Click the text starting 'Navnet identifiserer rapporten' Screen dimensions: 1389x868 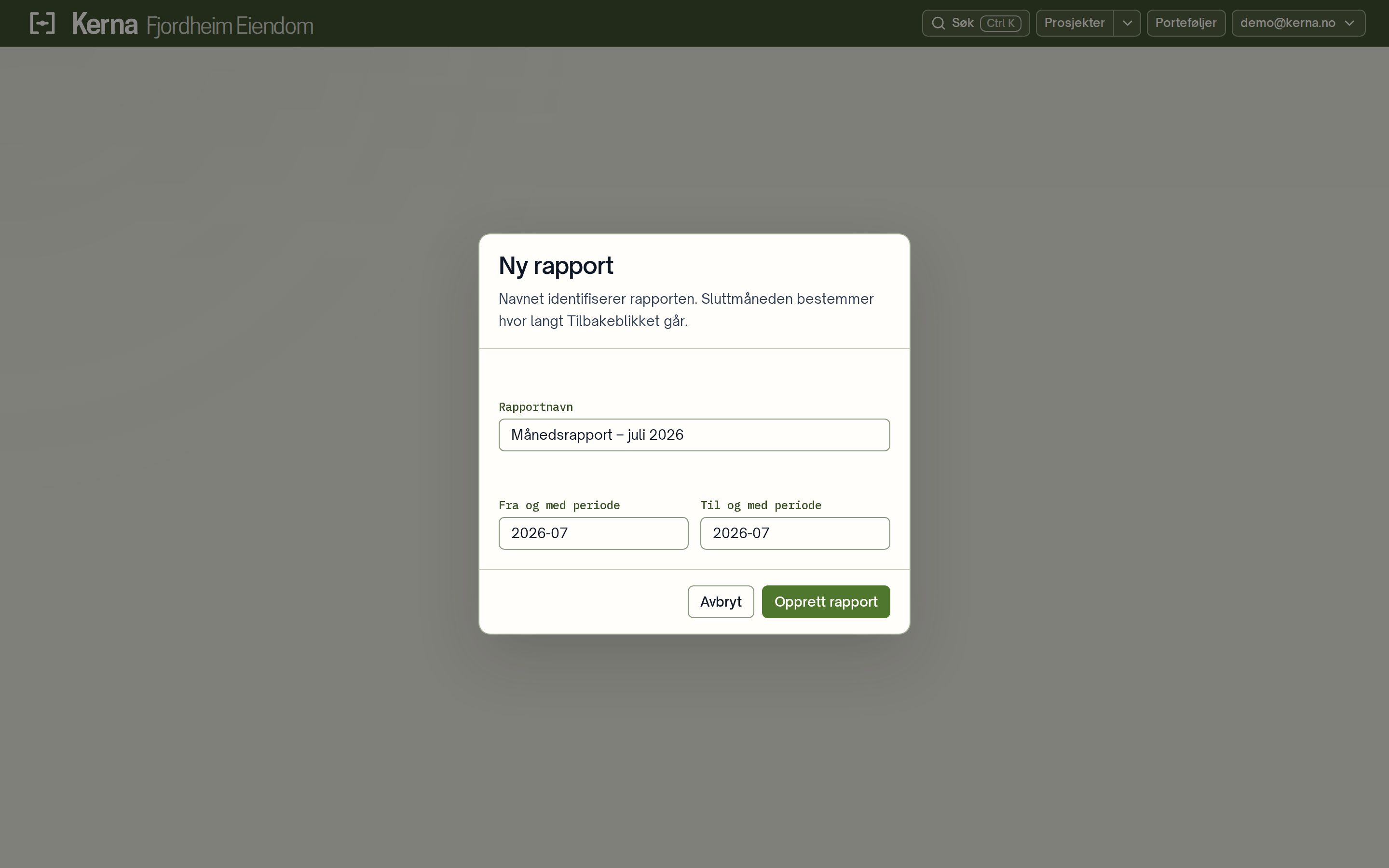(x=686, y=310)
